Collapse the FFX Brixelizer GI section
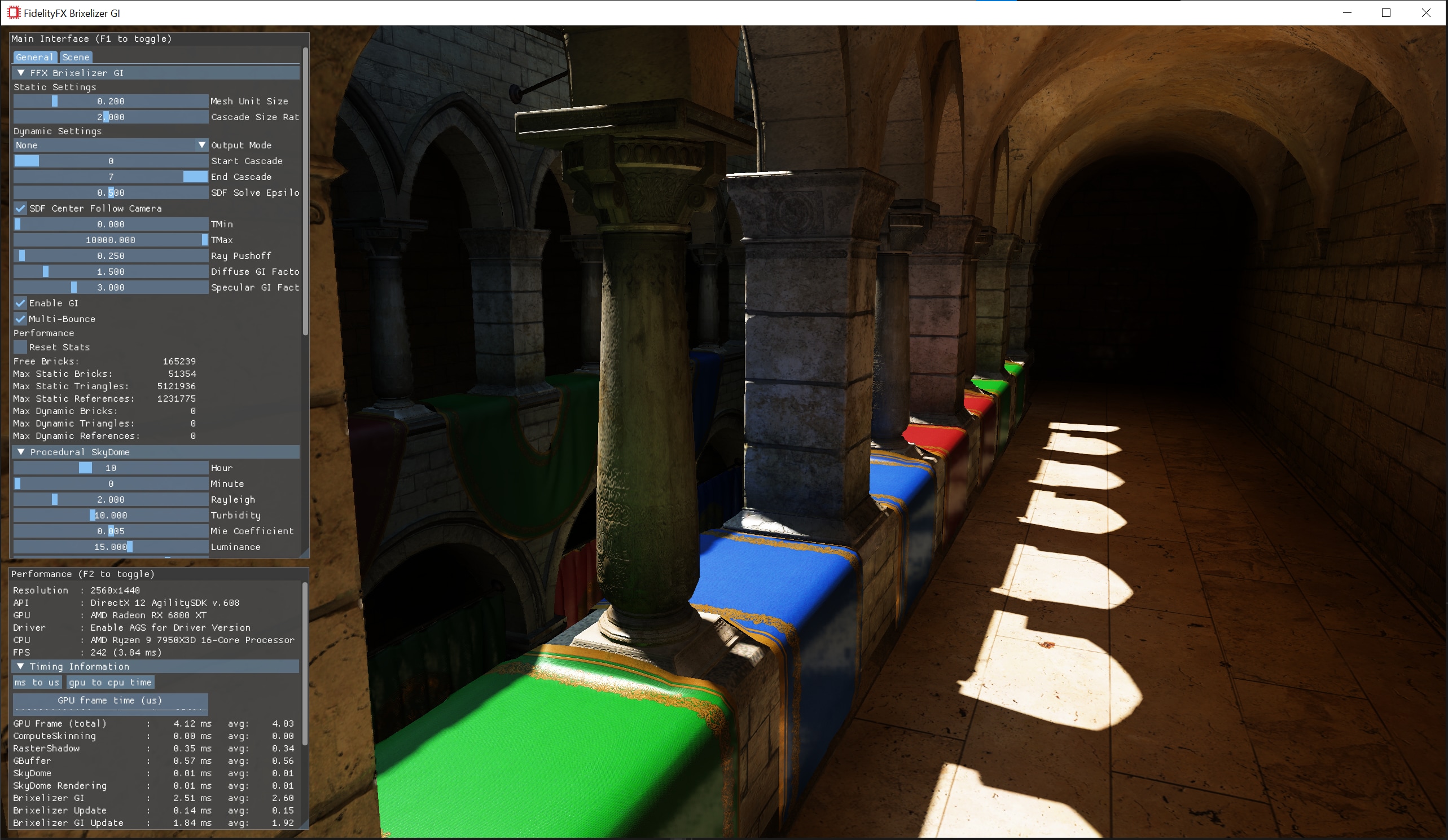 tap(21, 73)
